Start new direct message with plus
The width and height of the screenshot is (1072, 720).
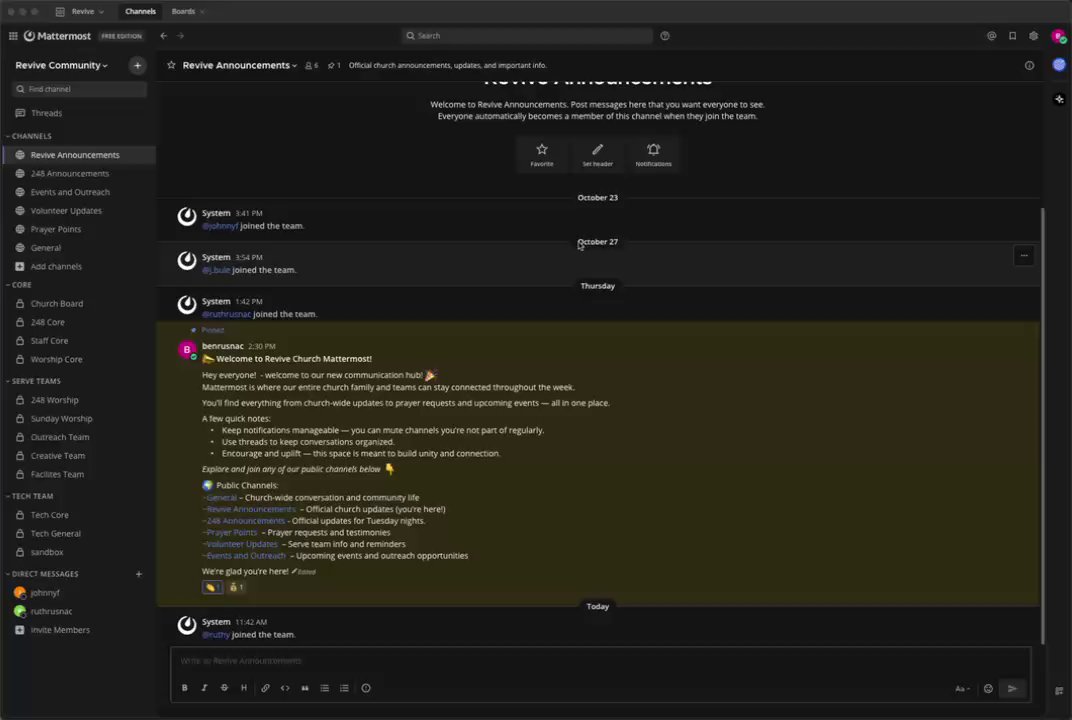pos(139,574)
